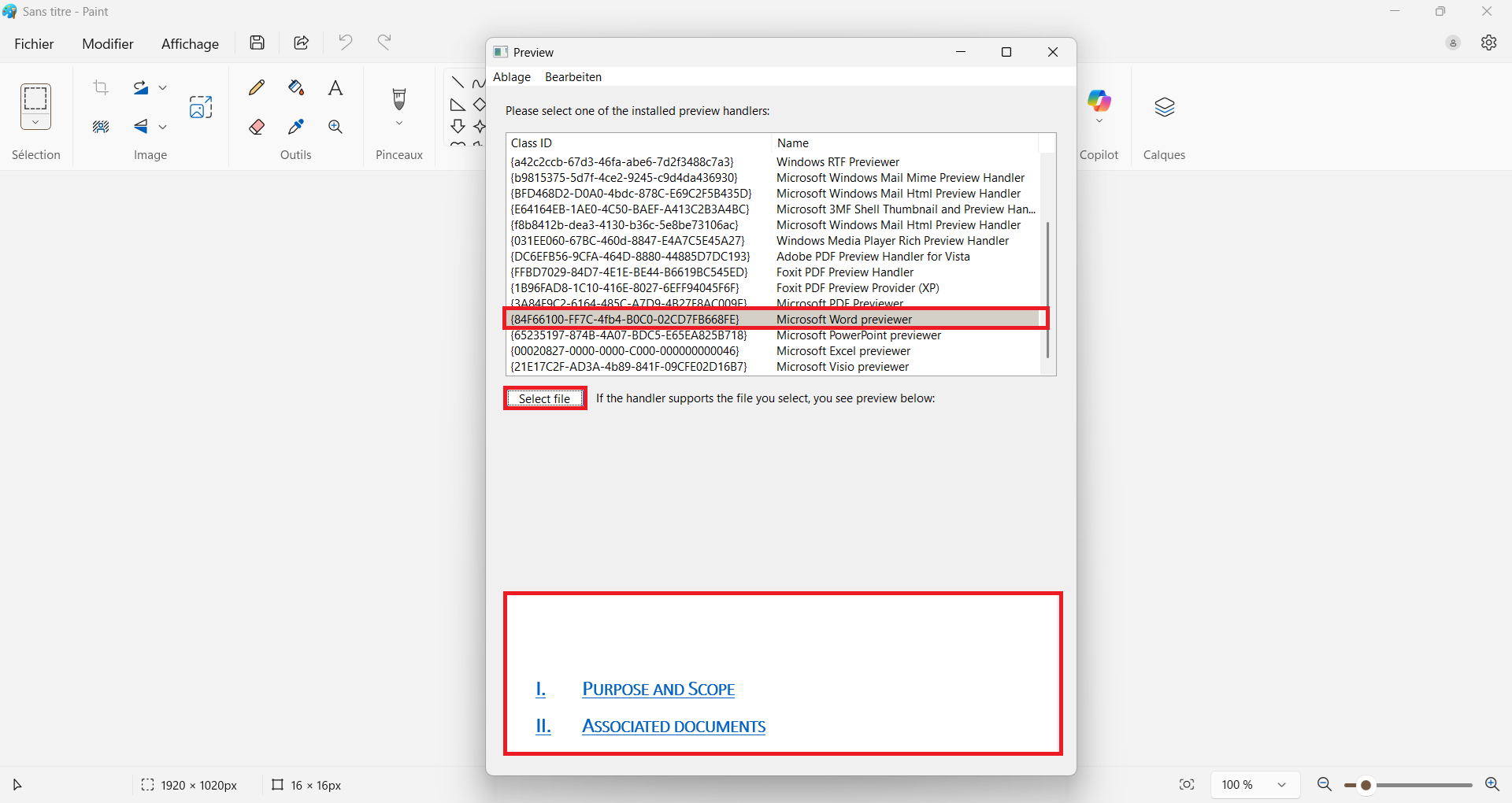Click the Undo arrow in Paint

tap(345, 42)
